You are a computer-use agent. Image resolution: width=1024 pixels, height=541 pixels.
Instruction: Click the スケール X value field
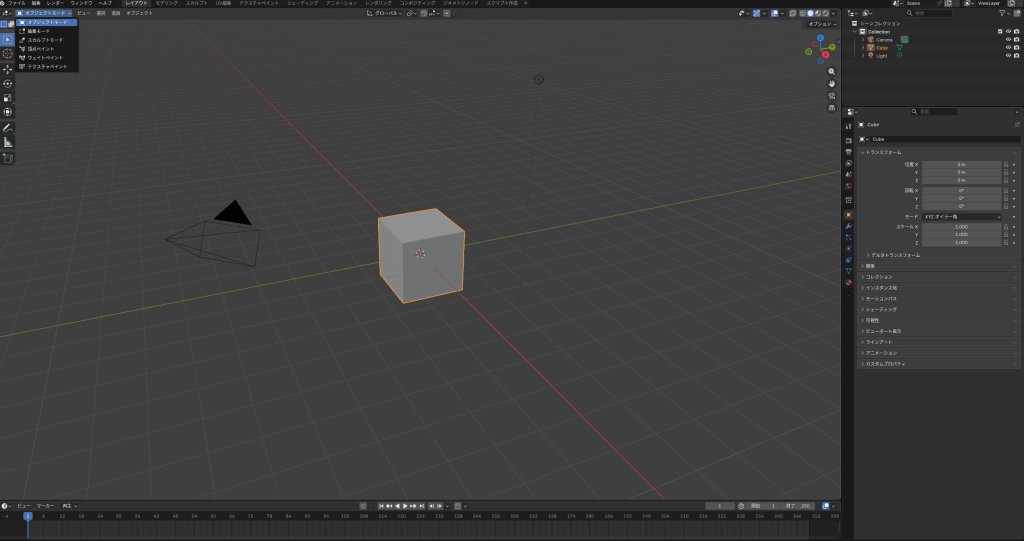pyautogui.click(x=961, y=227)
